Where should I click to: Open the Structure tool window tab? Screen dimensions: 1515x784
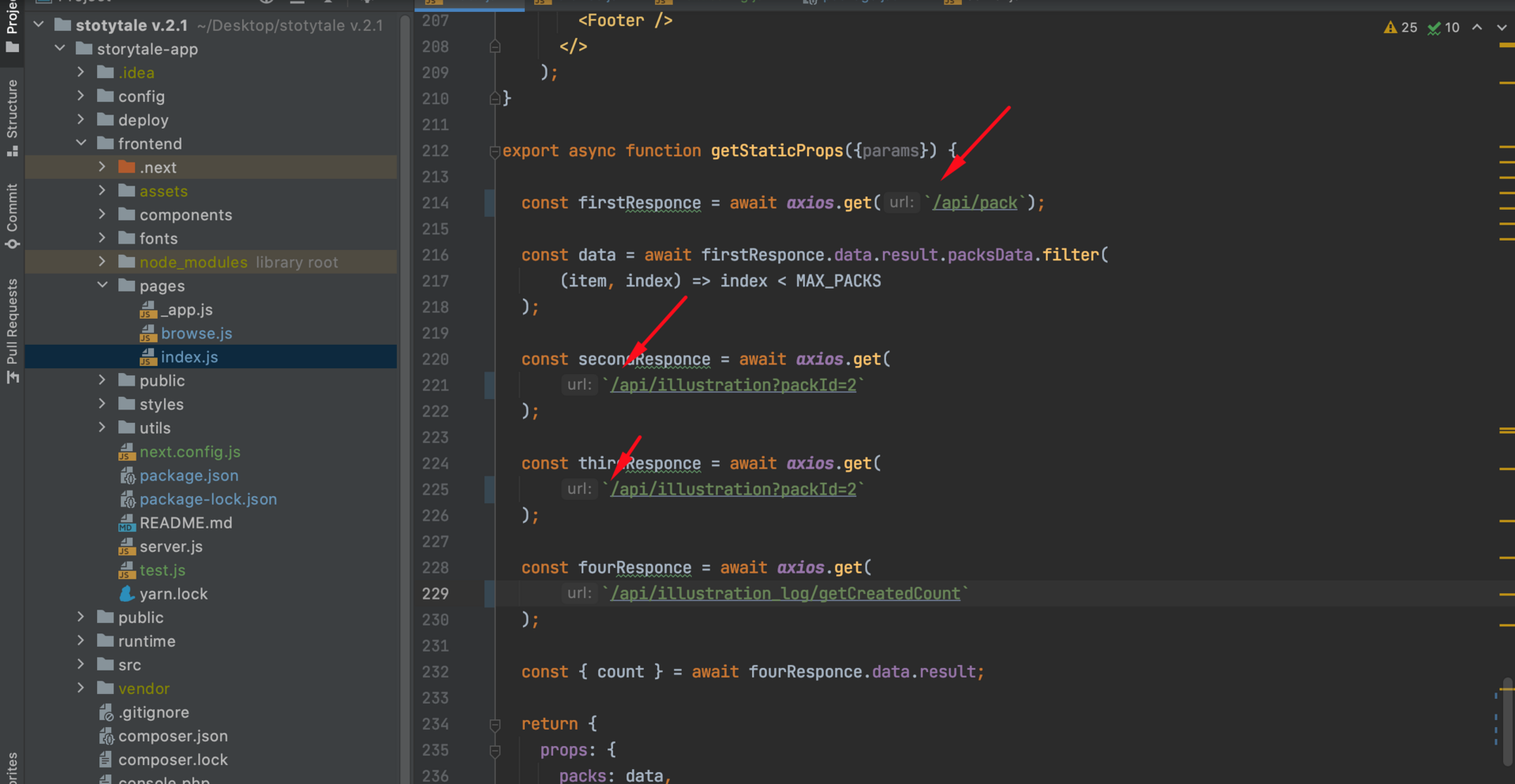tap(12, 118)
